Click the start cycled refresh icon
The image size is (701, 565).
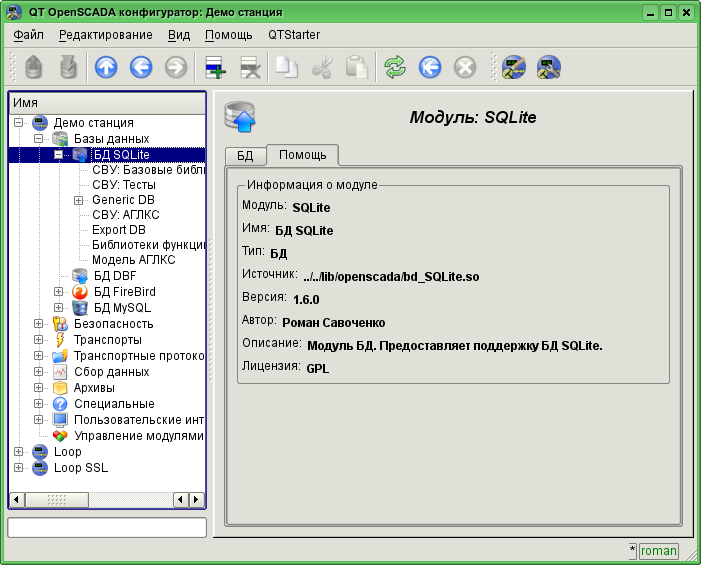[430, 67]
